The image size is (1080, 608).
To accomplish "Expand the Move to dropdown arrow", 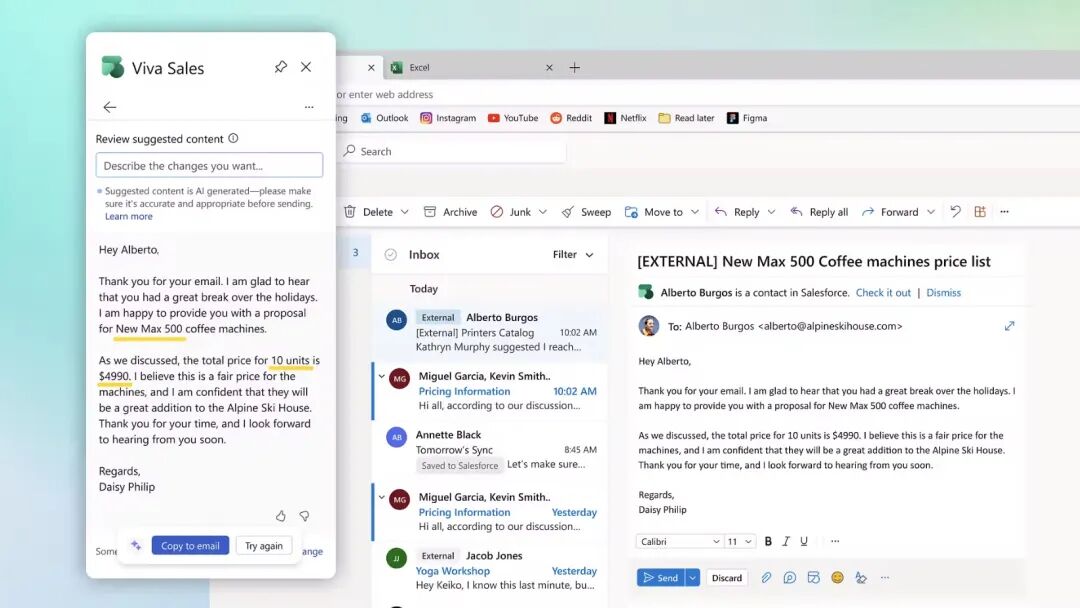I will click(x=694, y=212).
